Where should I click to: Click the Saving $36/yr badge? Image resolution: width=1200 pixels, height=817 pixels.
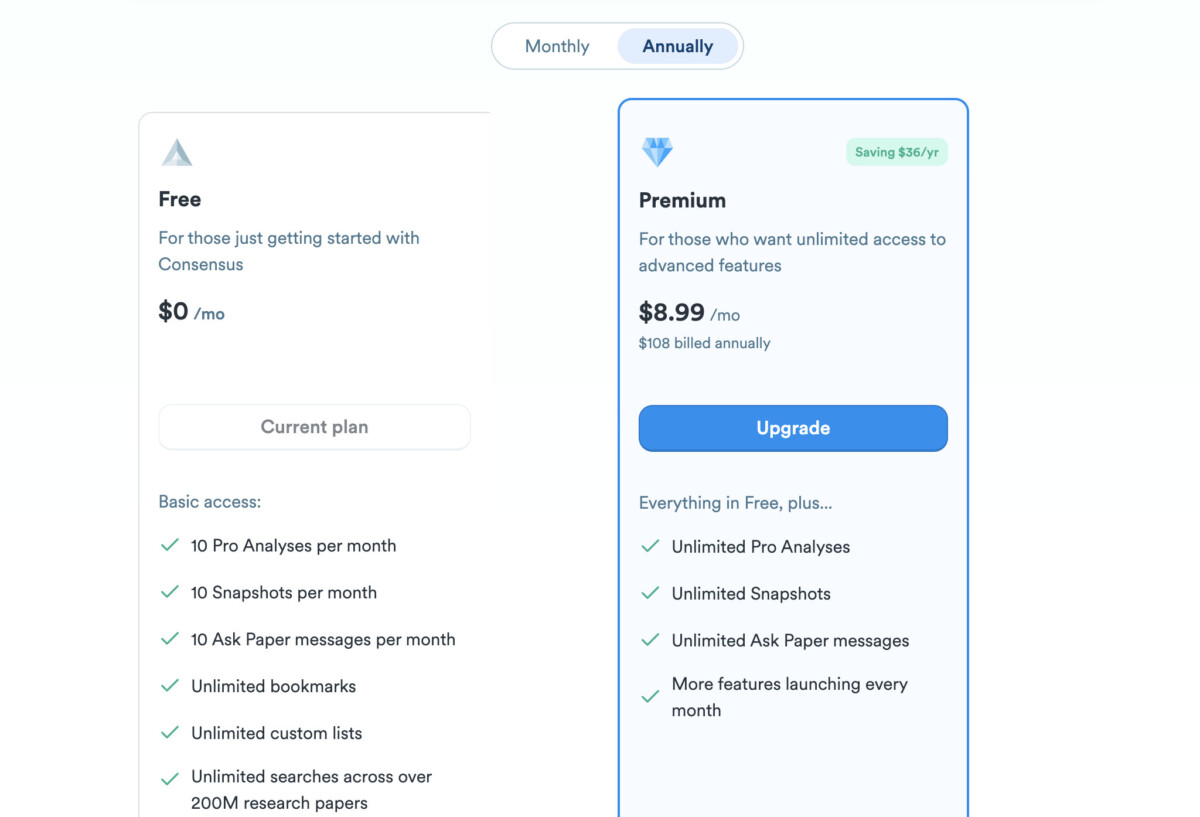(897, 152)
